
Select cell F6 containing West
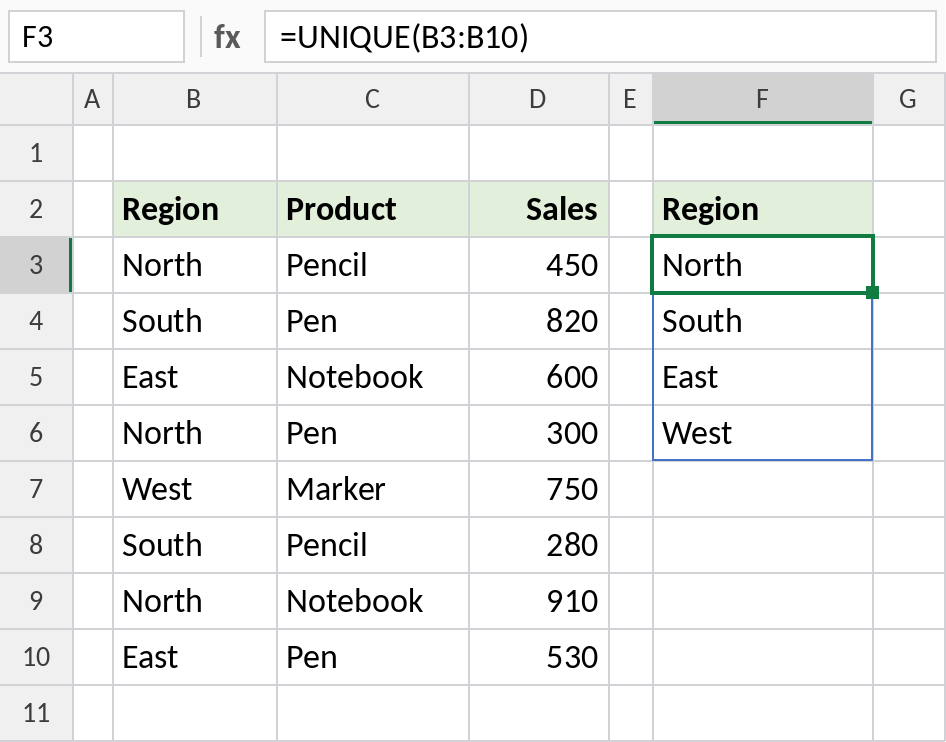[x=763, y=433]
